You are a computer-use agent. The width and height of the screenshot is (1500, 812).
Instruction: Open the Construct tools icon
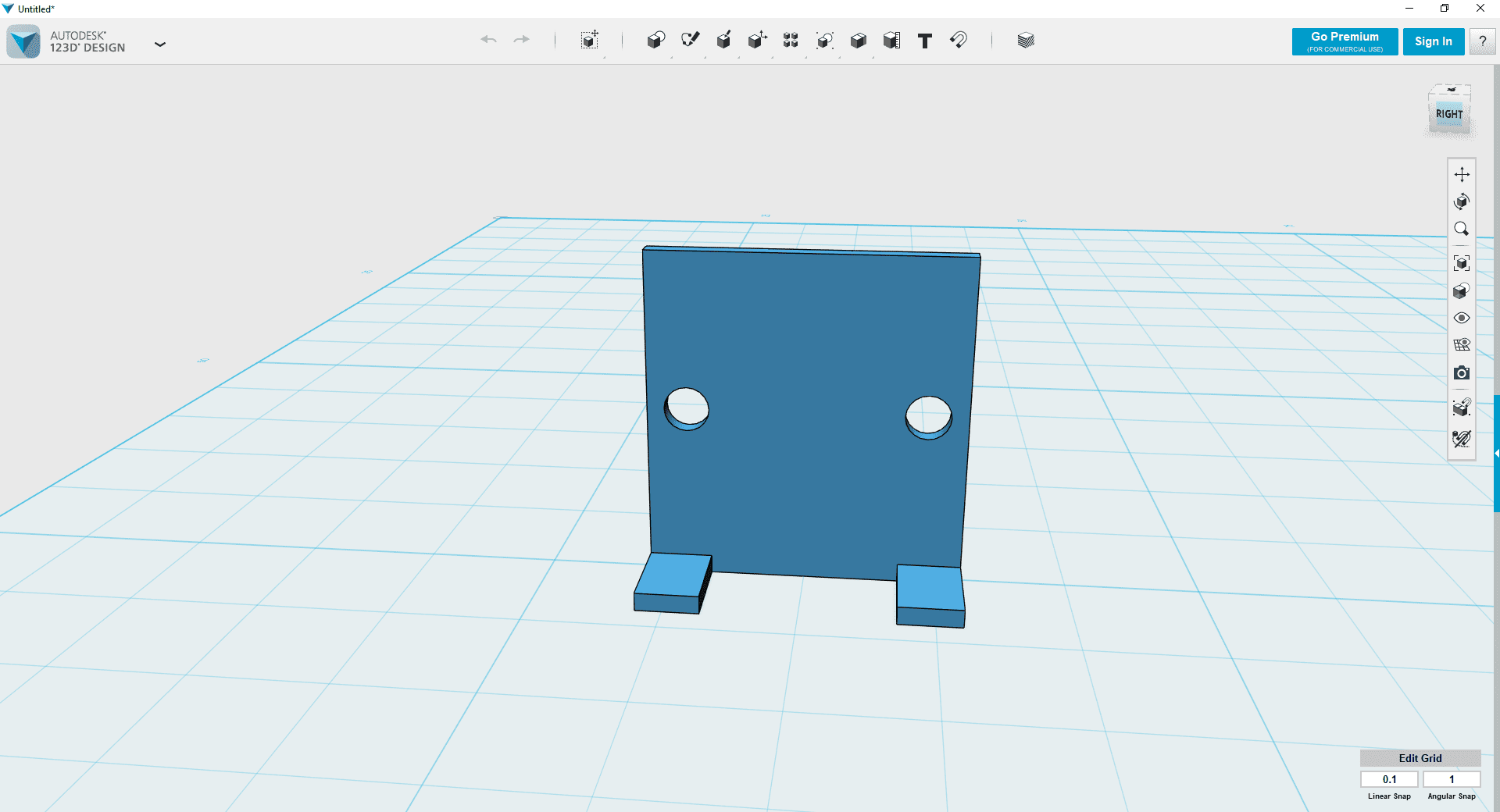coord(724,40)
